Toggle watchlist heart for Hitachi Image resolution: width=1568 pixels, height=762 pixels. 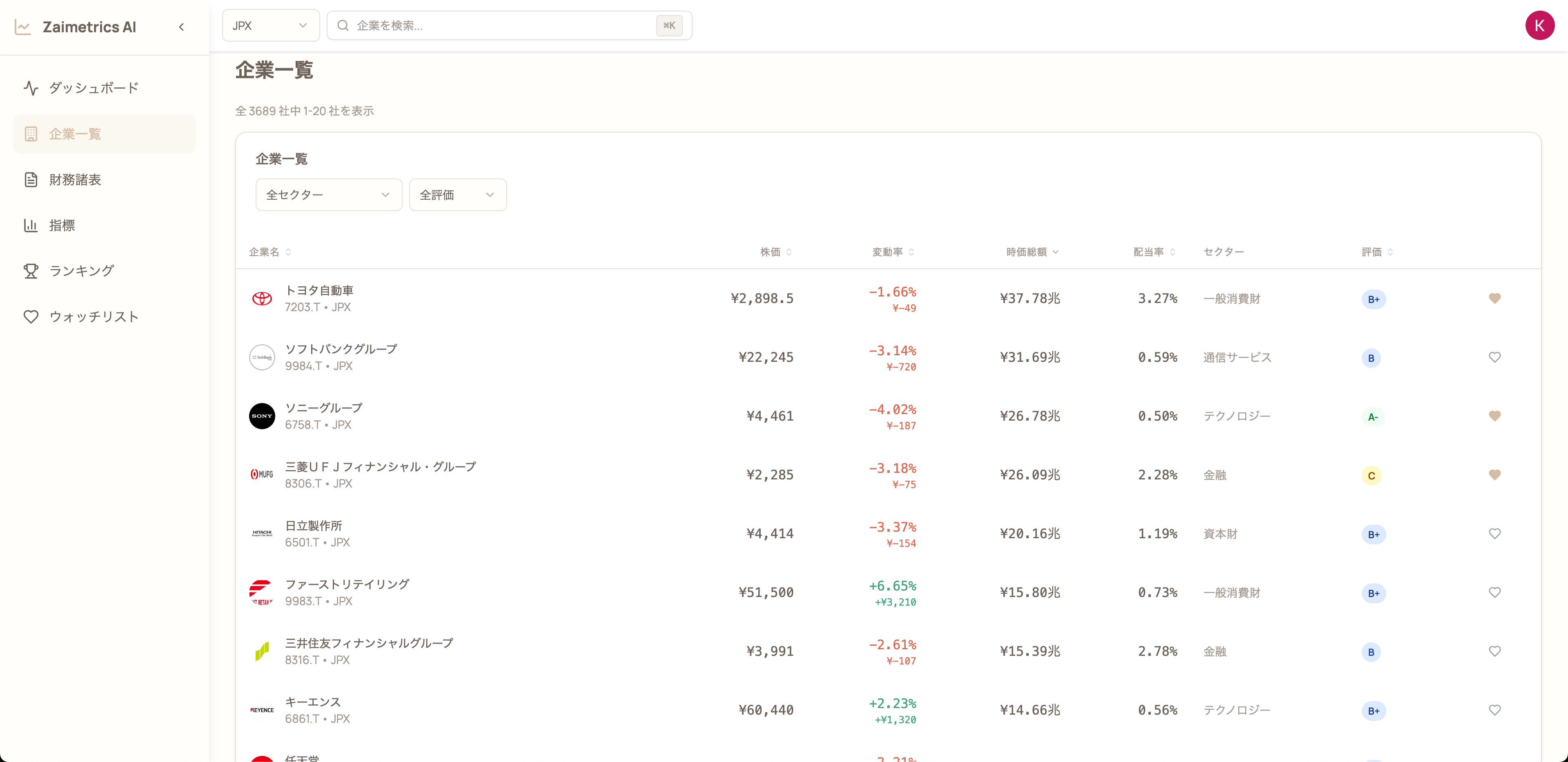(x=1494, y=534)
